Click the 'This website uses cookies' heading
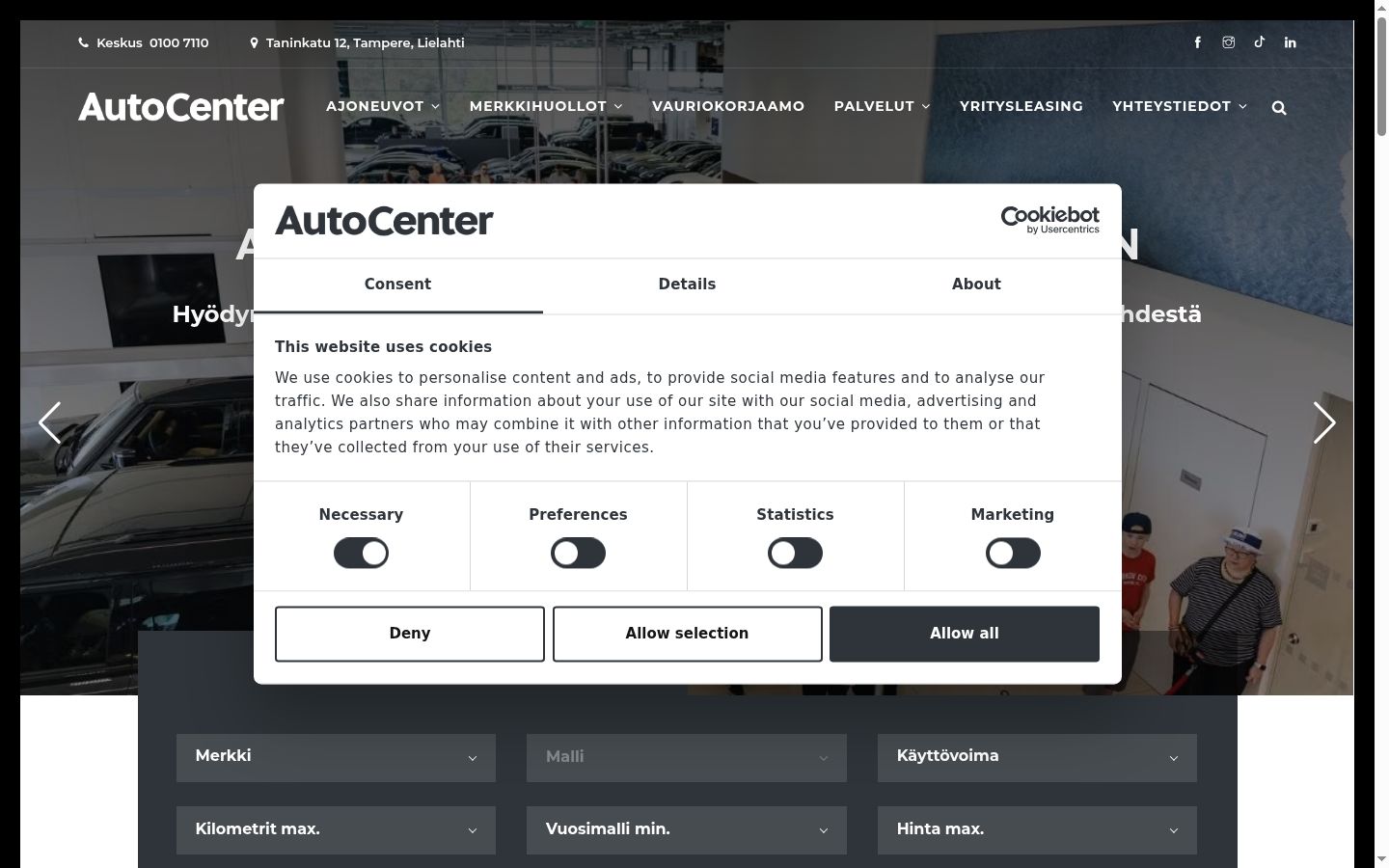1389x868 pixels. [383, 347]
